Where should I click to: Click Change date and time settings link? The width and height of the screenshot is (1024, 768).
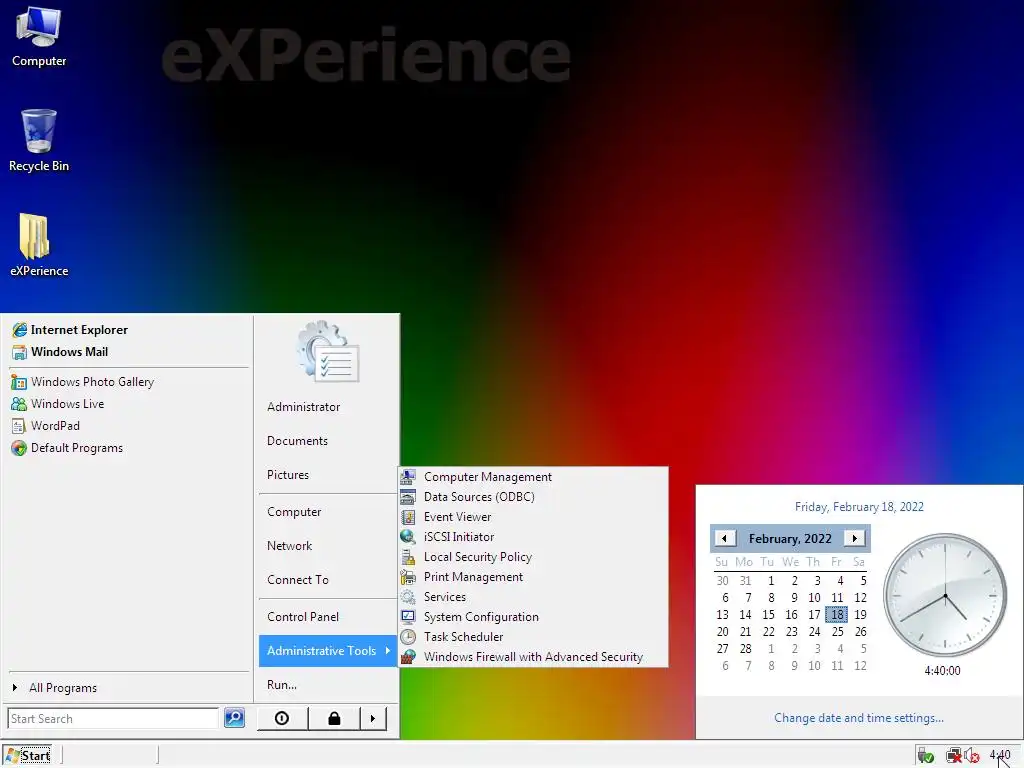click(x=858, y=718)
